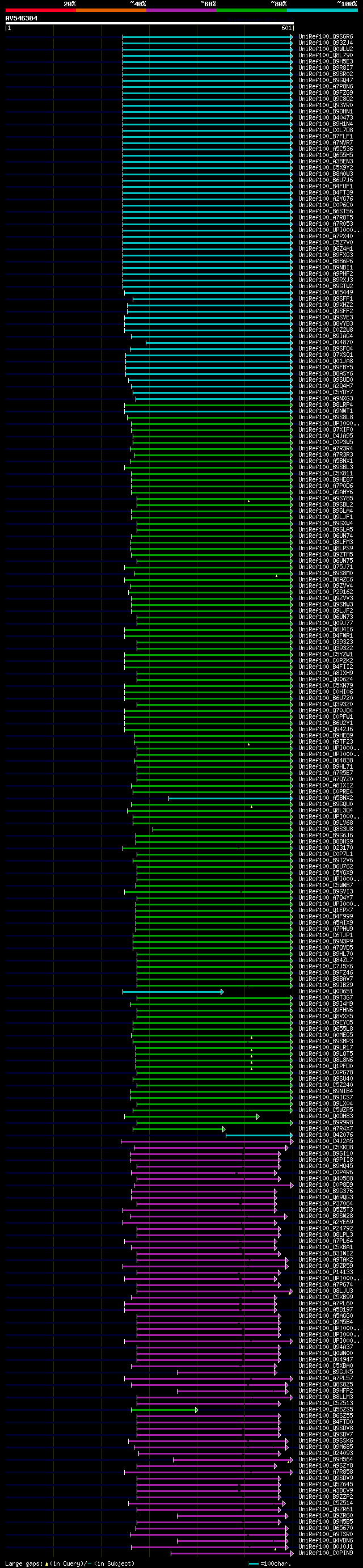Open hit UniRef100_B9H5E3

pos(325,61)
